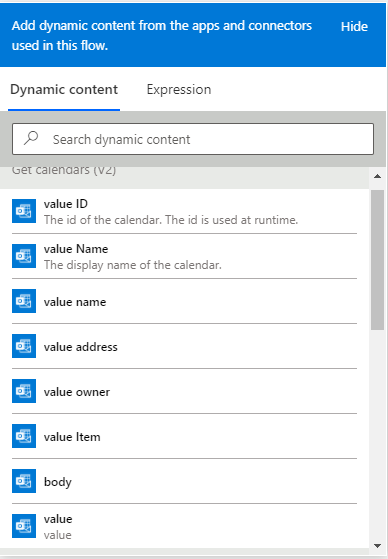Screen dimensions: 388x559
Task: Click the Outlook icon beside body
Action: click(x=24, y=481)
